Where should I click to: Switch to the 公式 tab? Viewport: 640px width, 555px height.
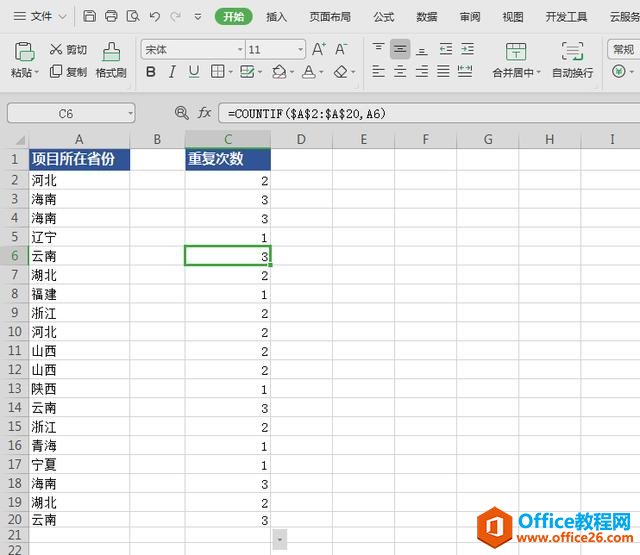pyautogui.click(x=384, y=17)
